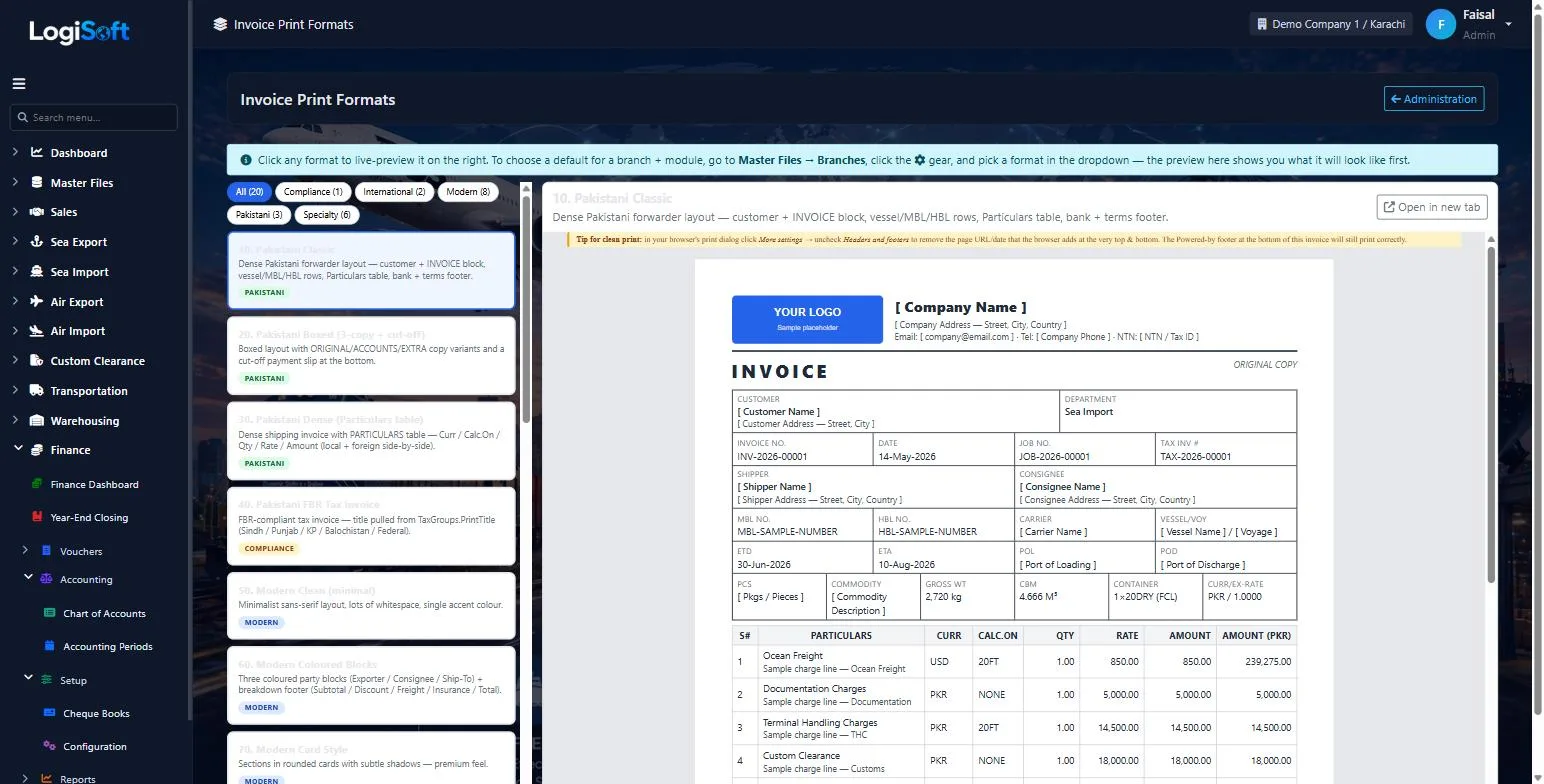
Task: Go back via the Administration button
Action: coord(1434,99)
